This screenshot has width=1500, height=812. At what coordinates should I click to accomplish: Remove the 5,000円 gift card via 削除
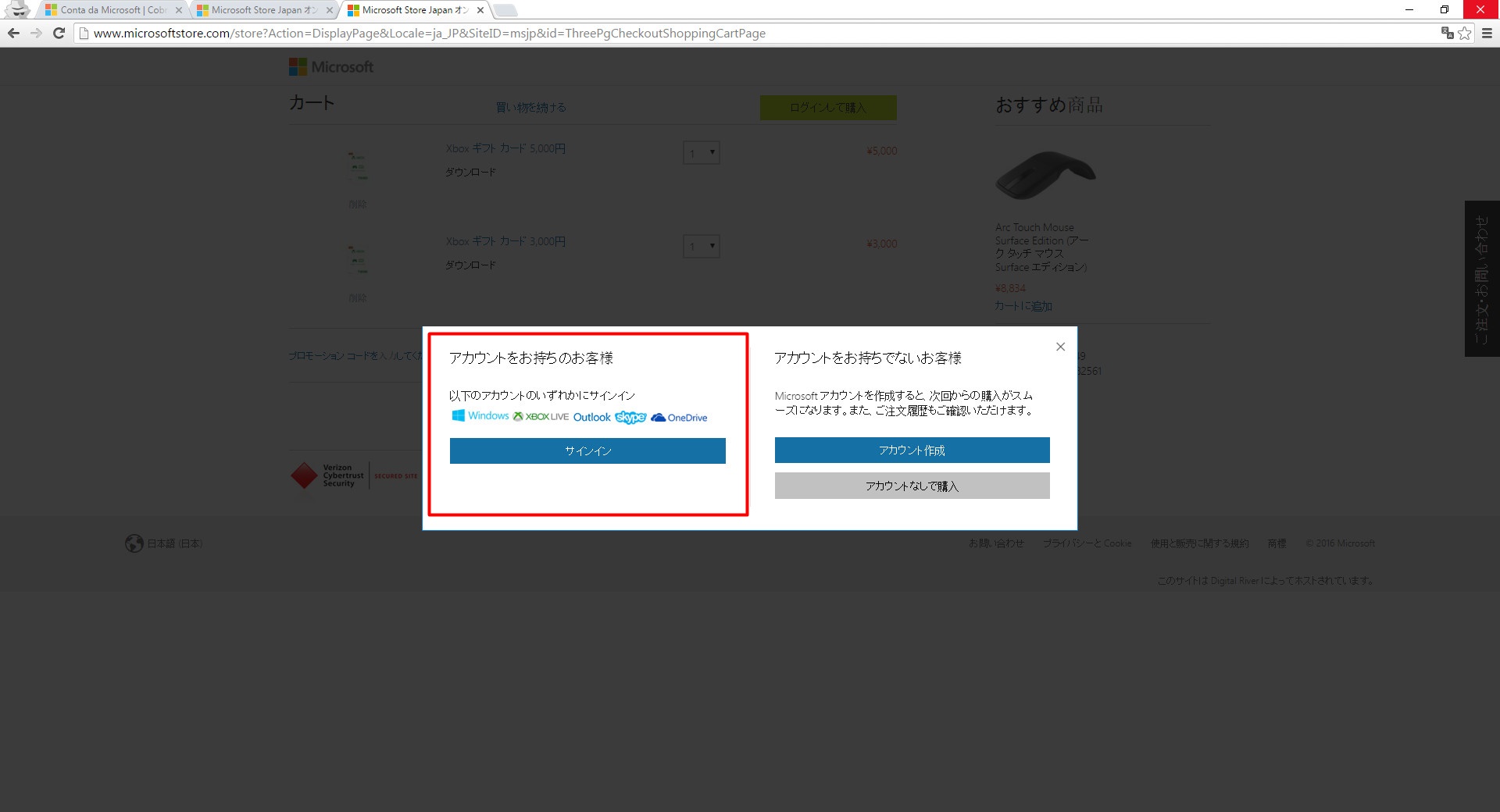click(358, 205)
